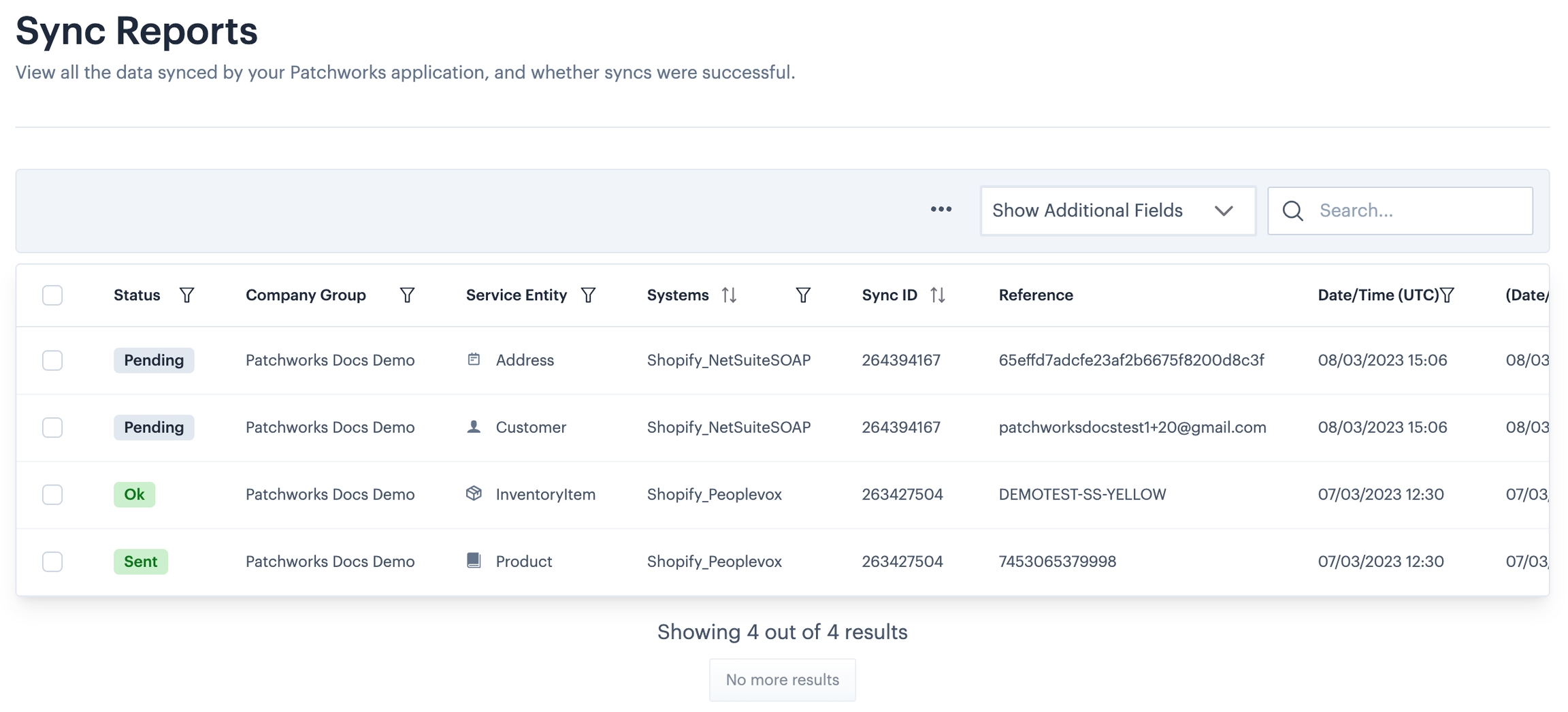Click the Status column filter icon
This screenshot has width=1568, height=712.
click(186, 295)
